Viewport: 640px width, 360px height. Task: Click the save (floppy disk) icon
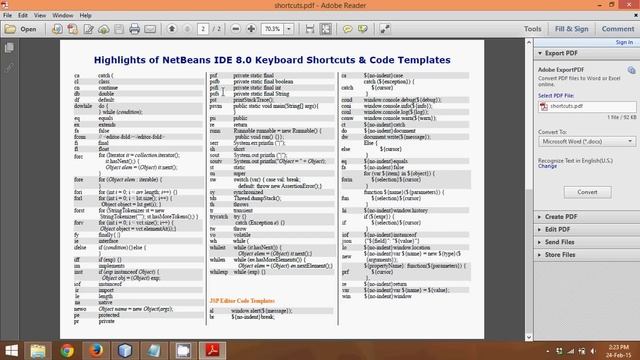[x=119, y=29]
